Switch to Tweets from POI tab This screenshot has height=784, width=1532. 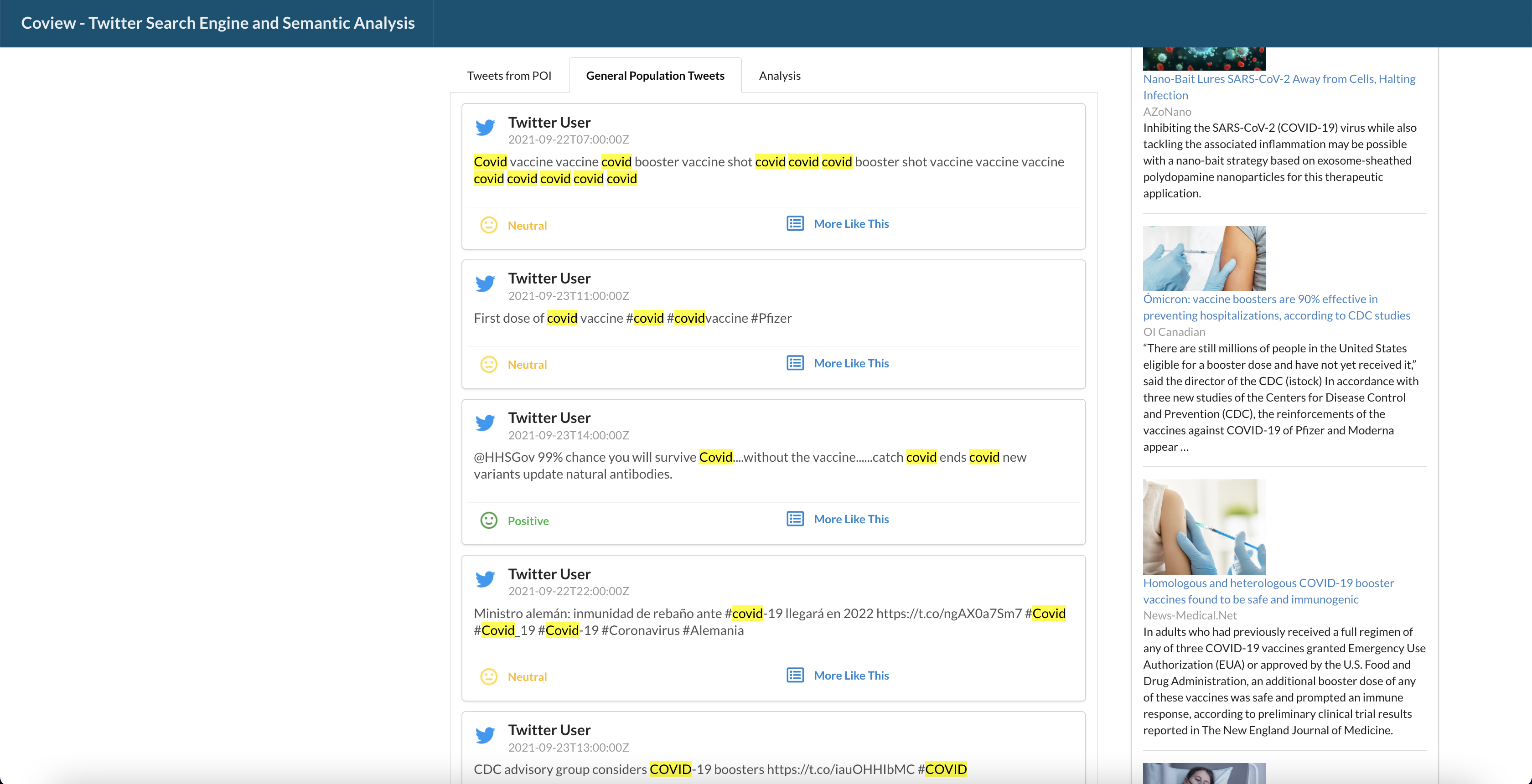tap(509, 76)
